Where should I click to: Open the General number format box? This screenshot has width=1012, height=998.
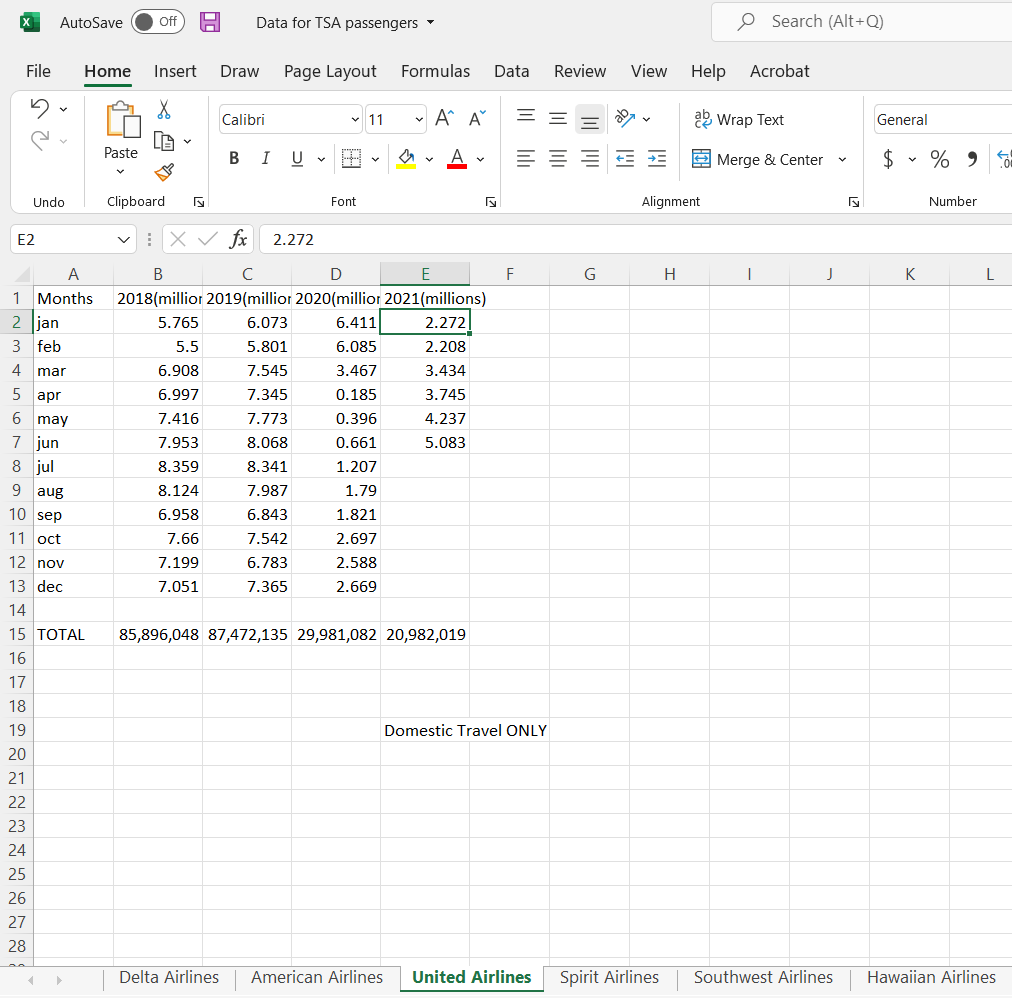[x=943, y=119]
